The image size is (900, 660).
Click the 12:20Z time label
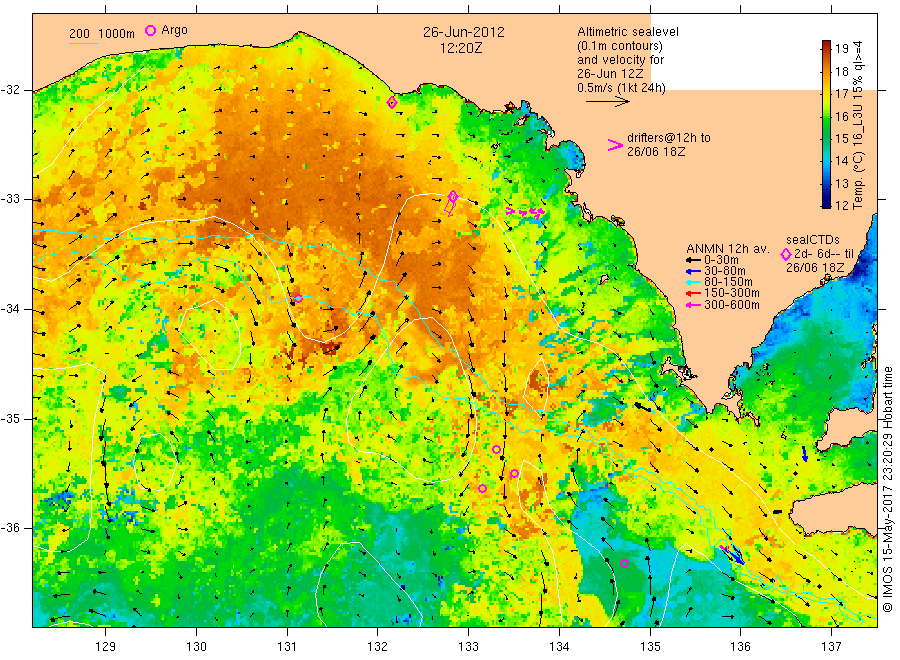[461, 48]
